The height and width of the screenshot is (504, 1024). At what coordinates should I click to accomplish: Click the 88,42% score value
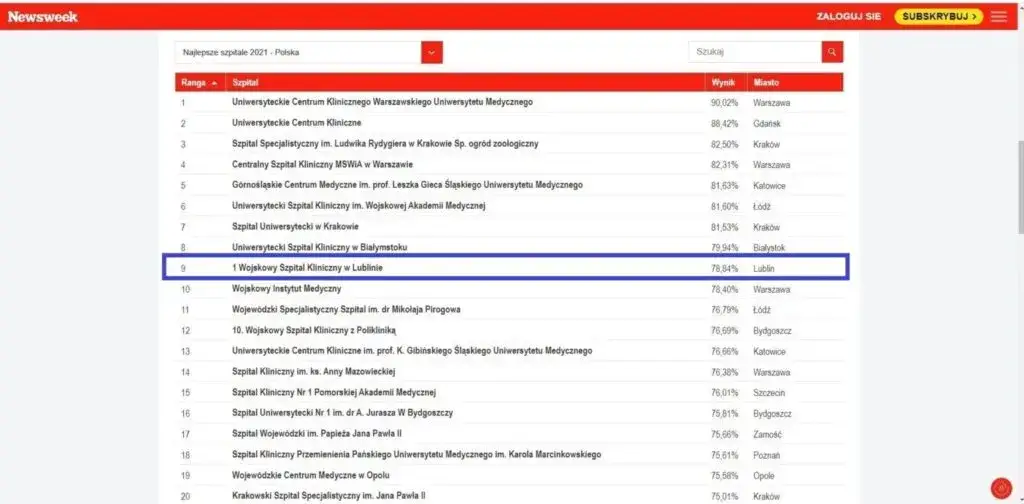[724, 123]
